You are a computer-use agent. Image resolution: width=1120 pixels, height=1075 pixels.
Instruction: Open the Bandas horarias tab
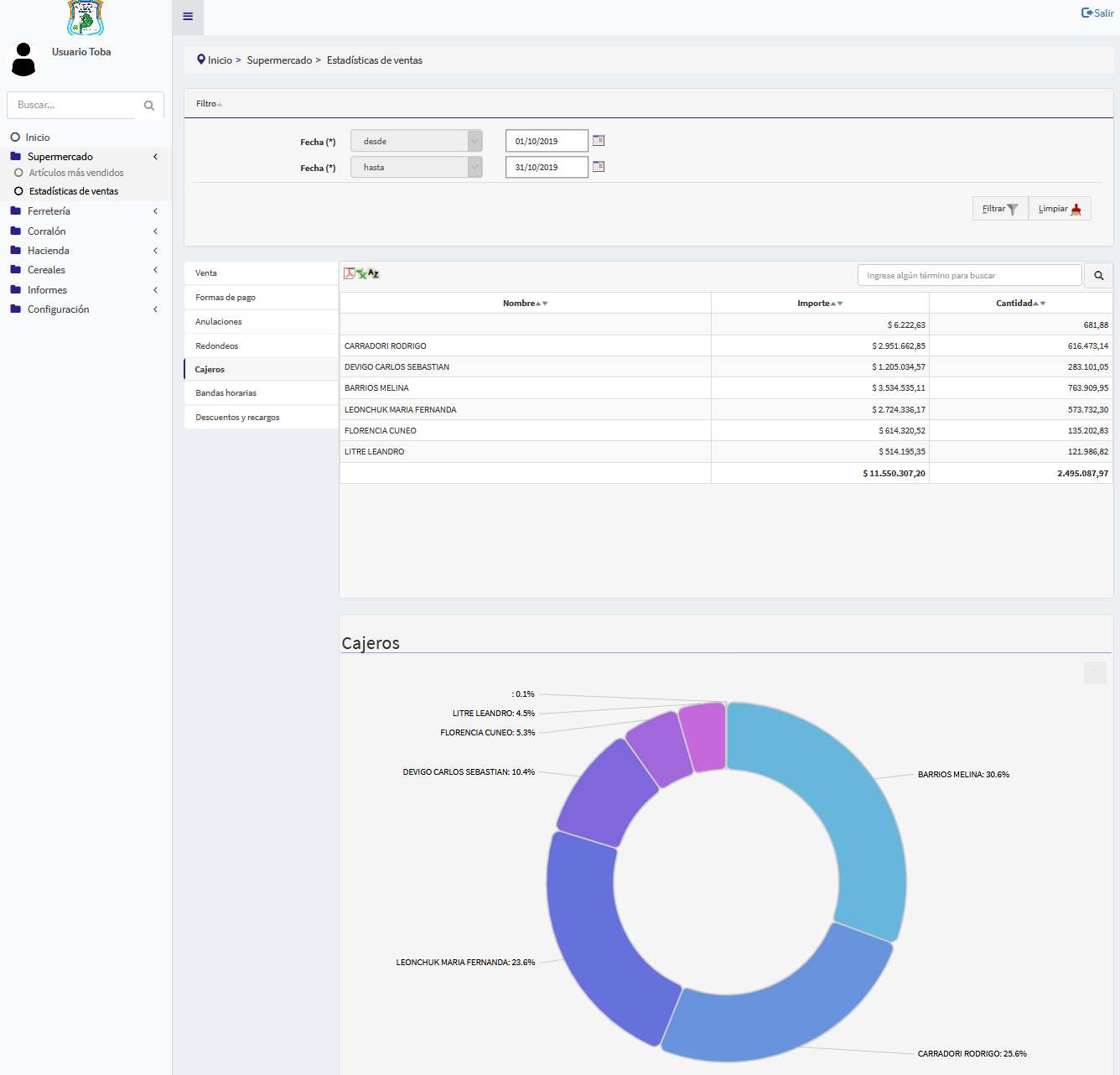coord(226,393)
